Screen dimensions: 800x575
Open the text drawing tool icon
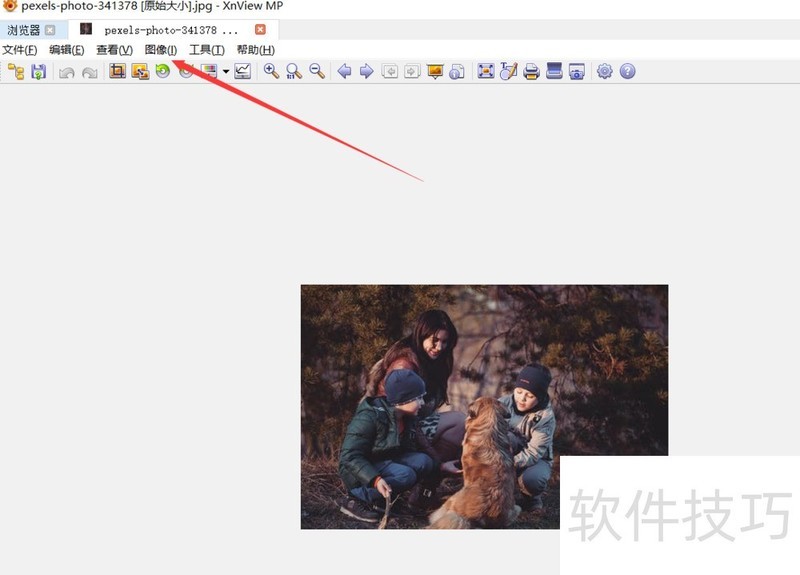[509, 71]
